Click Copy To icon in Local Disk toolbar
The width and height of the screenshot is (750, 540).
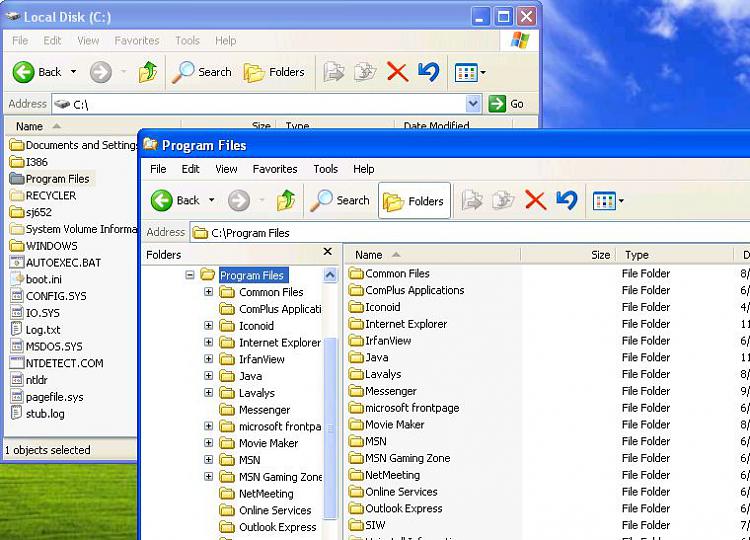[364, 72]
